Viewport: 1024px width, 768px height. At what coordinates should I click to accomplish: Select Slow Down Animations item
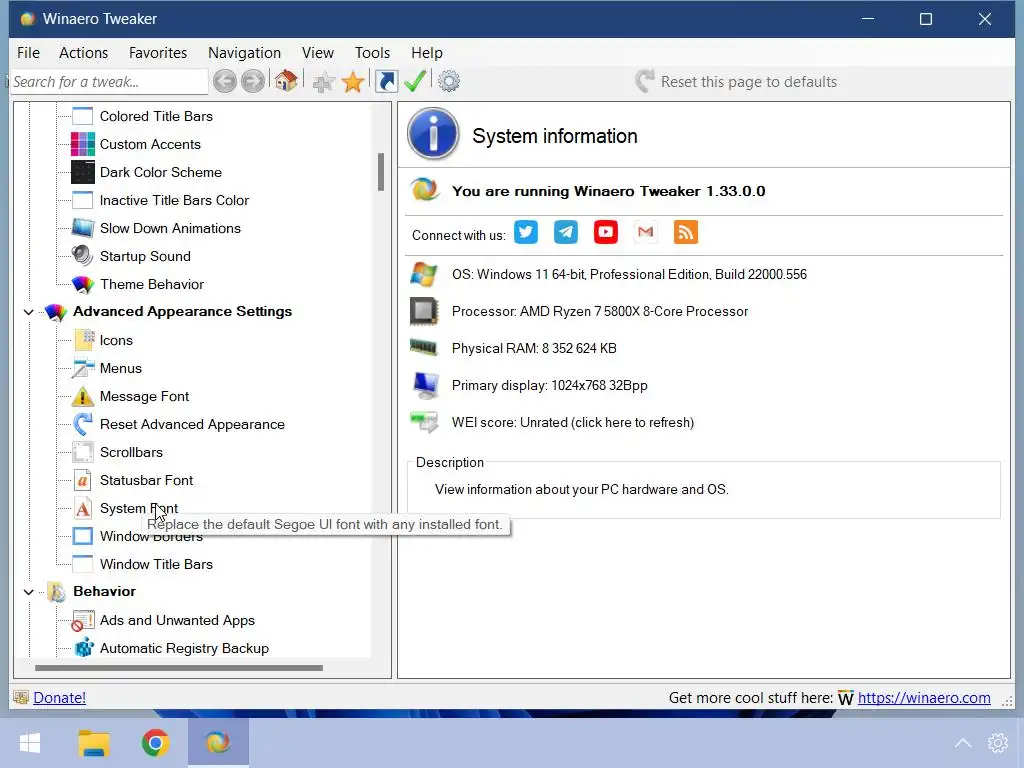(x=170, y=229)
